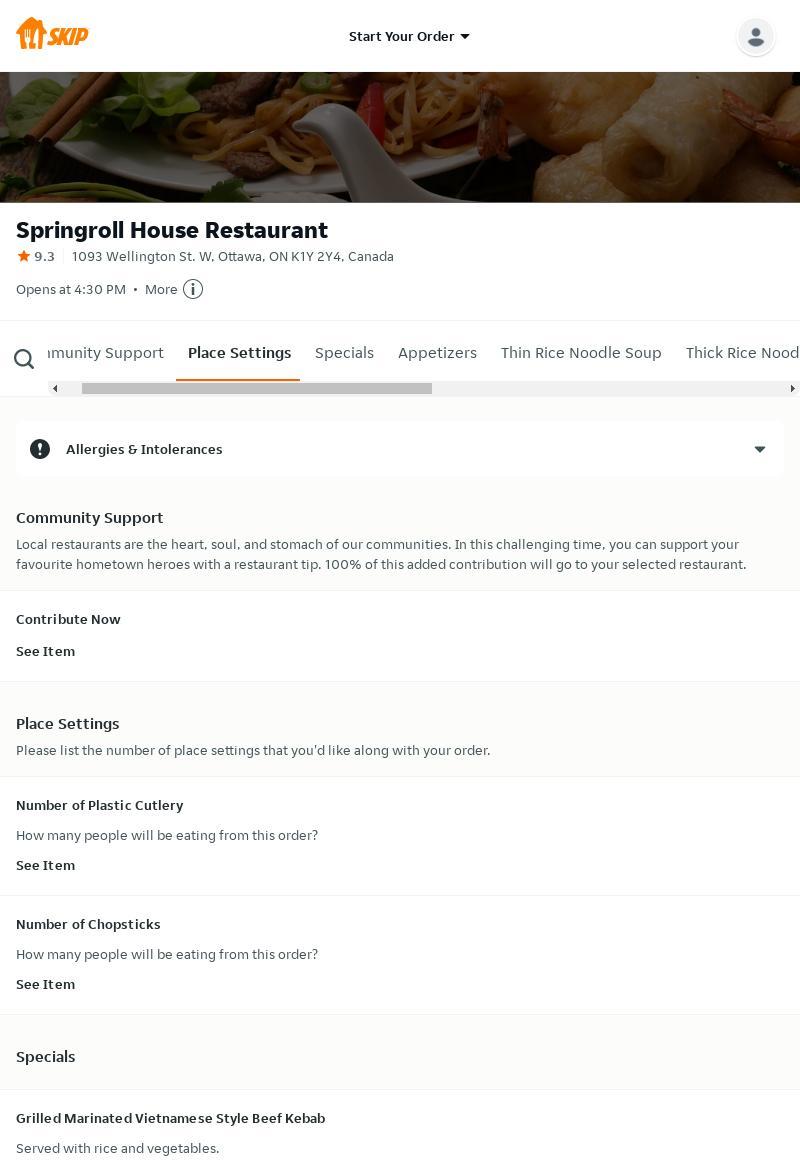Click the orange rating star icon

tap(24, 256)
